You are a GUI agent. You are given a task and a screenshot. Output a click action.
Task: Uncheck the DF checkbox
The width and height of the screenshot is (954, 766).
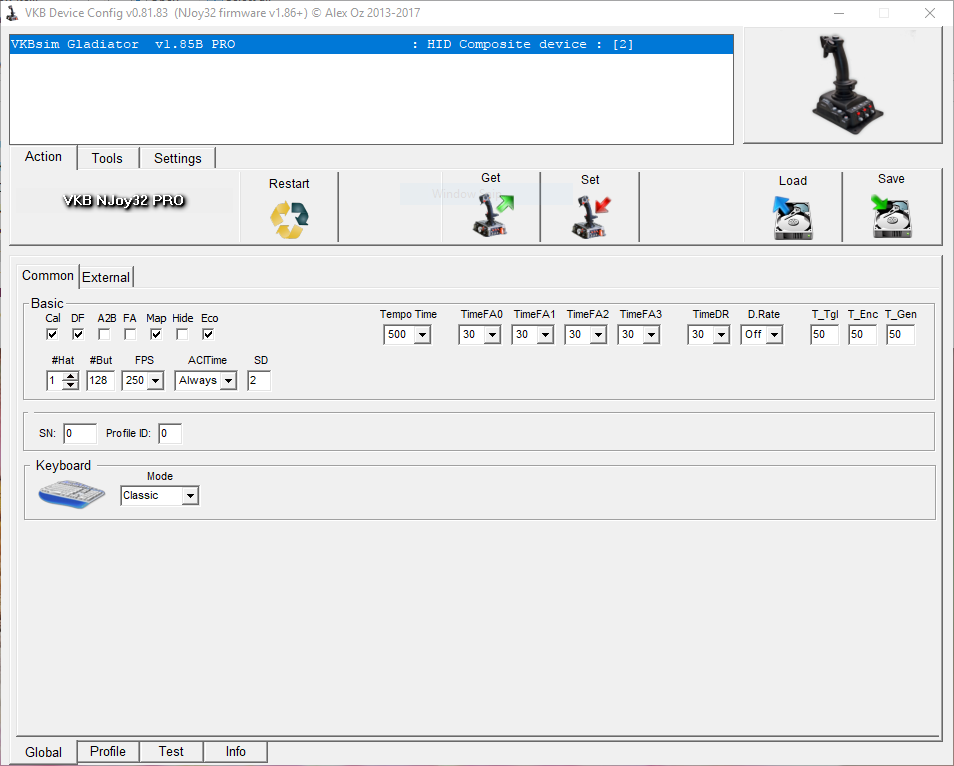pyautogui.click(x=78, y=334)
